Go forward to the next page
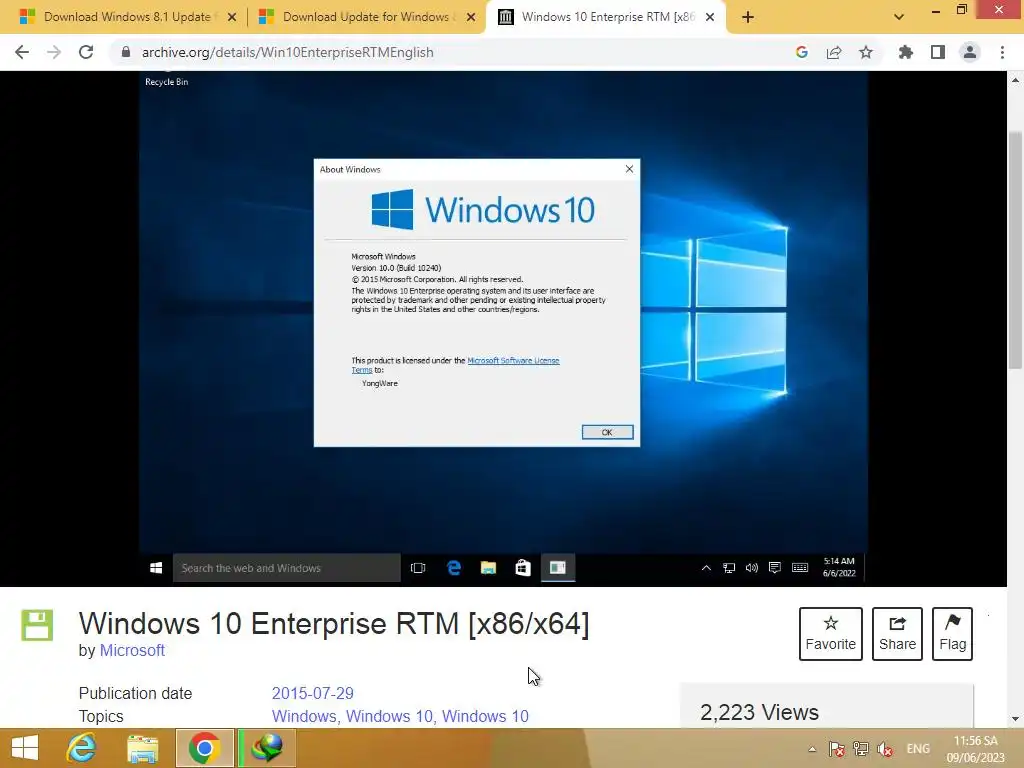This screenshot has height=768, width=1024. click(x=54, y=52)
